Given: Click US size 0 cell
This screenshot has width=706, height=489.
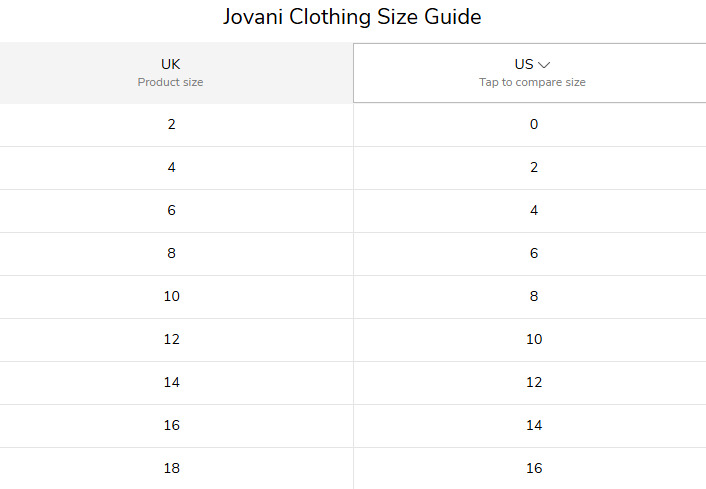Looking at the screenshot, I should point(530,125).
